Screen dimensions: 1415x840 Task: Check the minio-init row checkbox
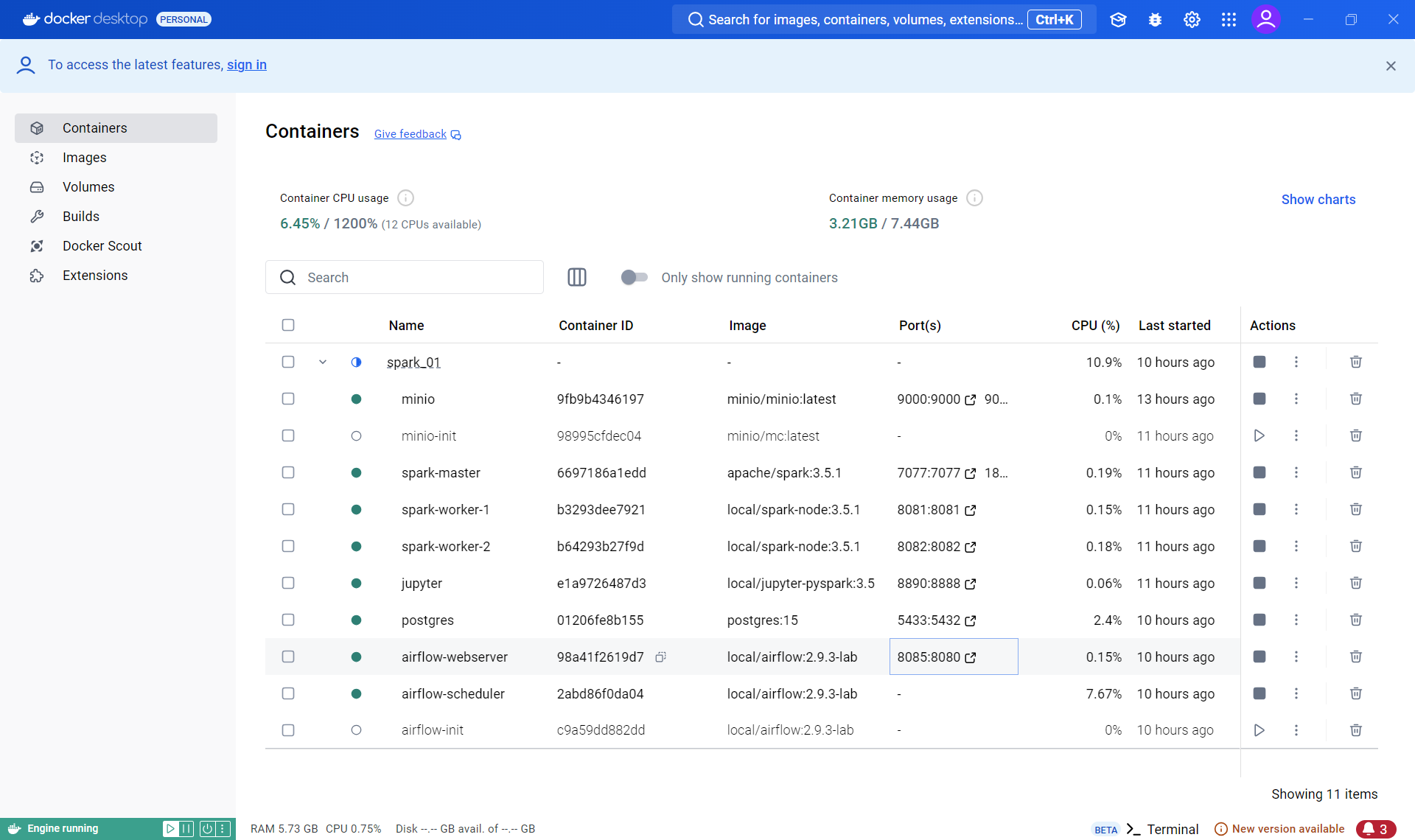tap(288, 435)
